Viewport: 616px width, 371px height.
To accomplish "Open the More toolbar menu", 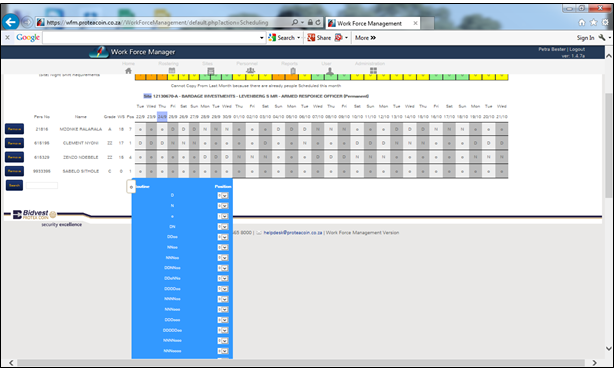I will [365, 38].
